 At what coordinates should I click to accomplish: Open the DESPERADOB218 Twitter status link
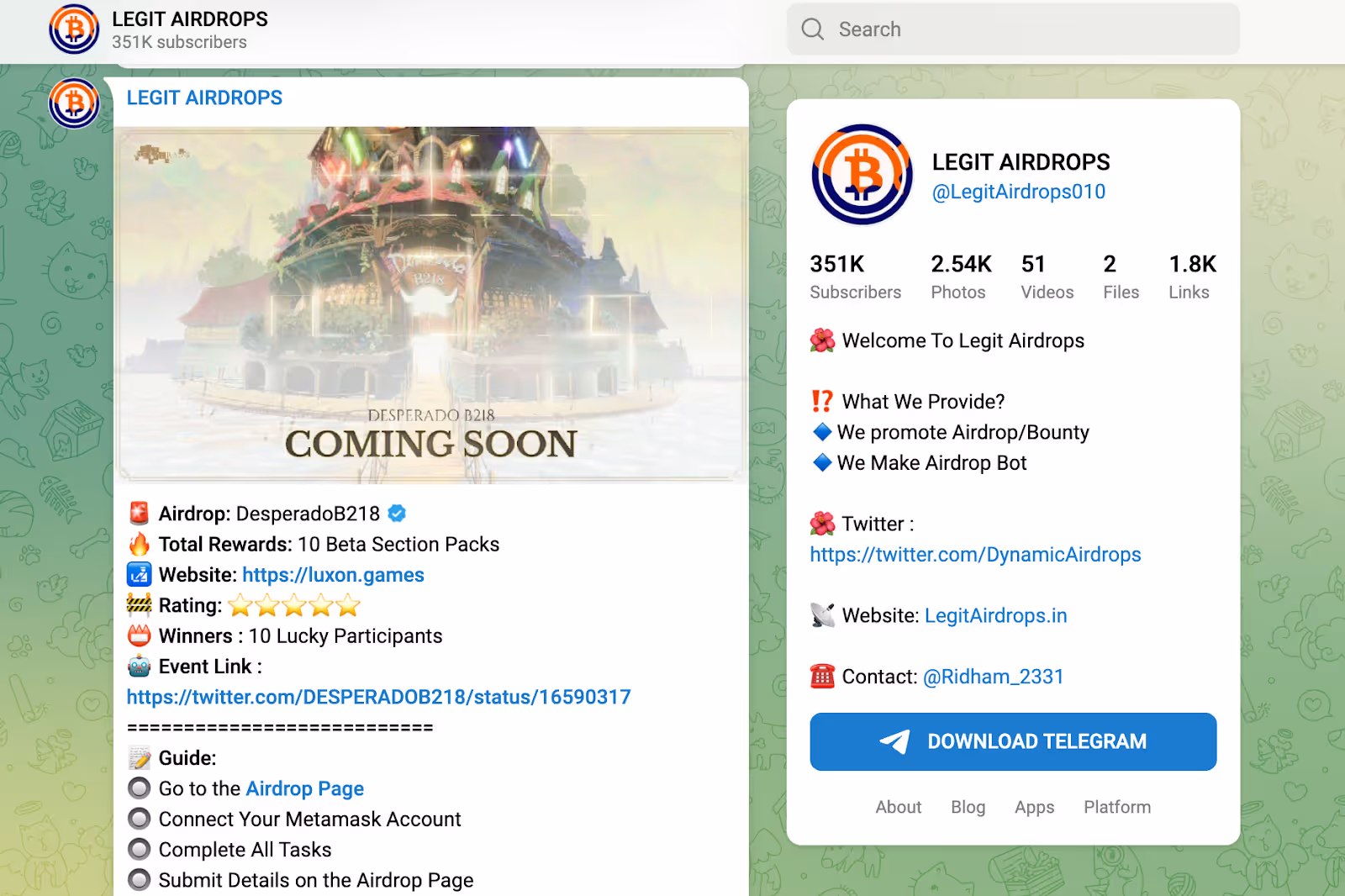click(378, 697)
